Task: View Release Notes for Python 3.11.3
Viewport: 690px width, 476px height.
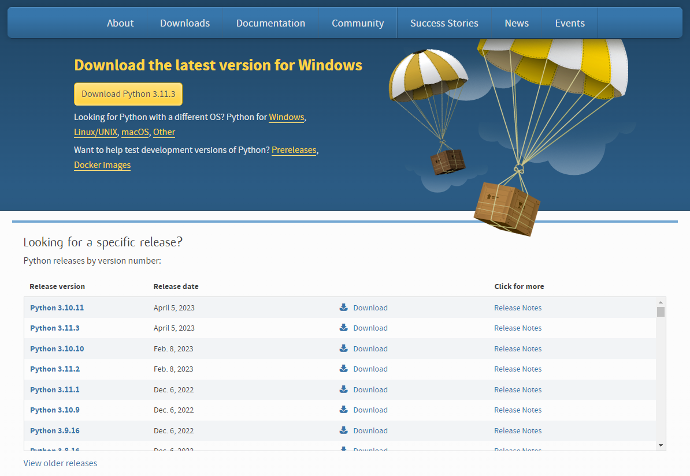Action: pyautogui.click(x=518, y=328)
